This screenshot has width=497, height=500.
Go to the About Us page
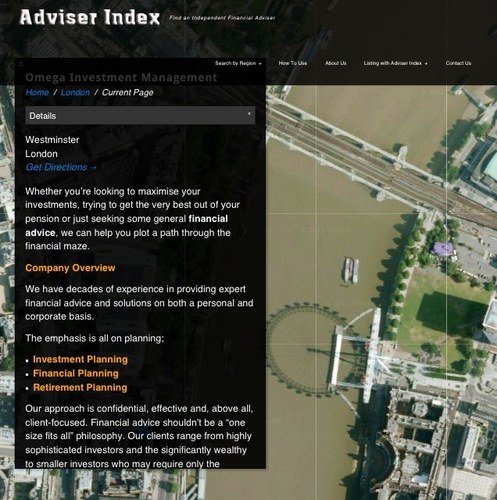[336, 63]
